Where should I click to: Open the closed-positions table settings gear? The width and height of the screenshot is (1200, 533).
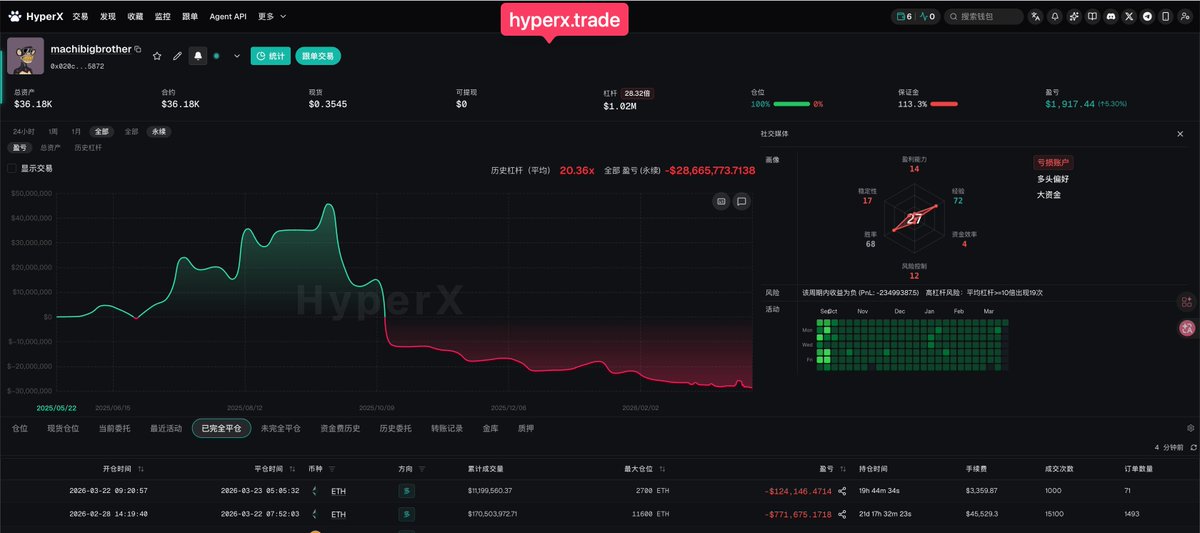click(1190, 428)
